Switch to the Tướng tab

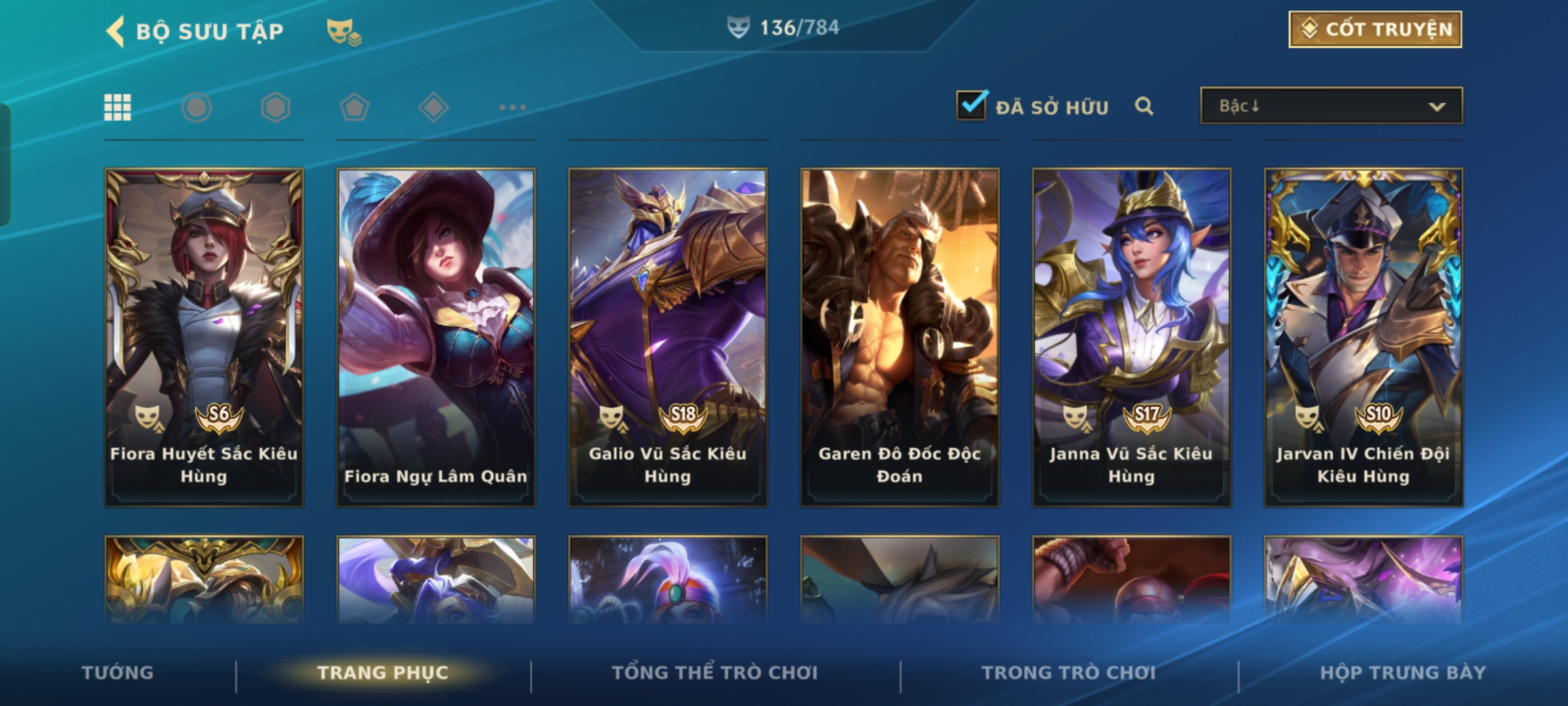[118, 673]
